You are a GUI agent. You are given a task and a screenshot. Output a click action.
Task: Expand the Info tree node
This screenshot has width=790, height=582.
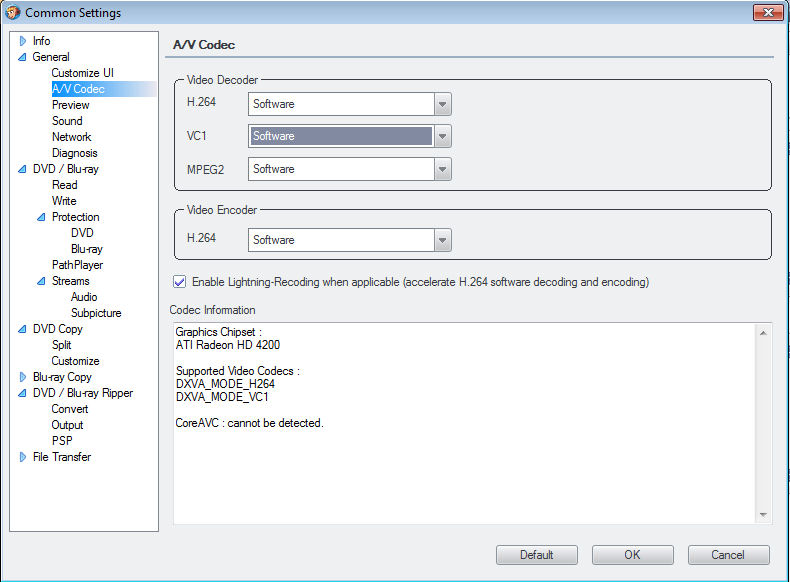point(23,41)
